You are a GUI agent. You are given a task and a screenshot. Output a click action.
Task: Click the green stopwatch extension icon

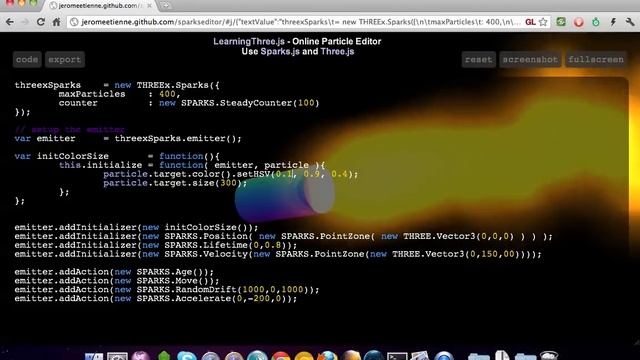click(596, 22)
